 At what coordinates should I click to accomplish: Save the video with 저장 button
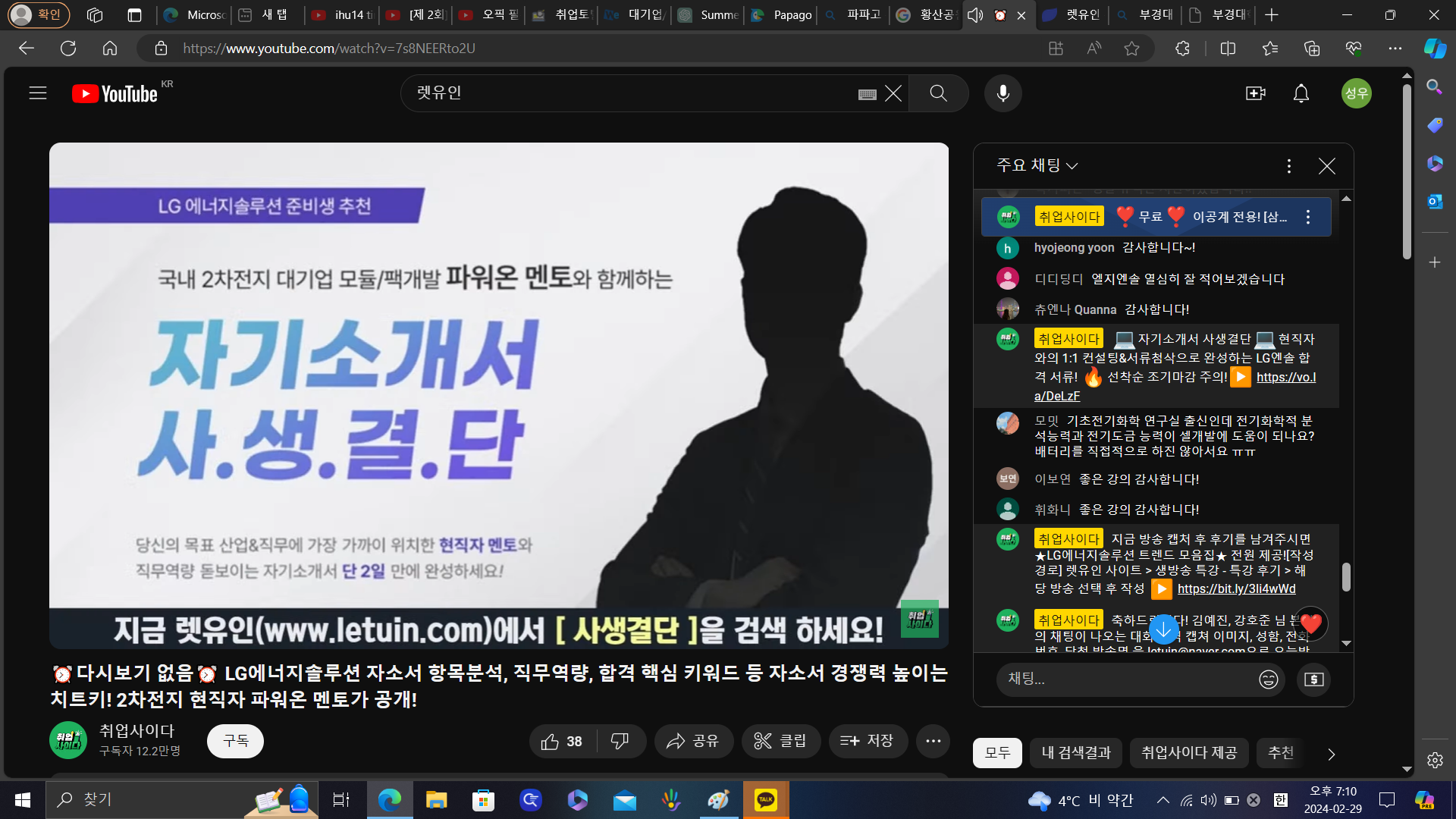point(868,741)
